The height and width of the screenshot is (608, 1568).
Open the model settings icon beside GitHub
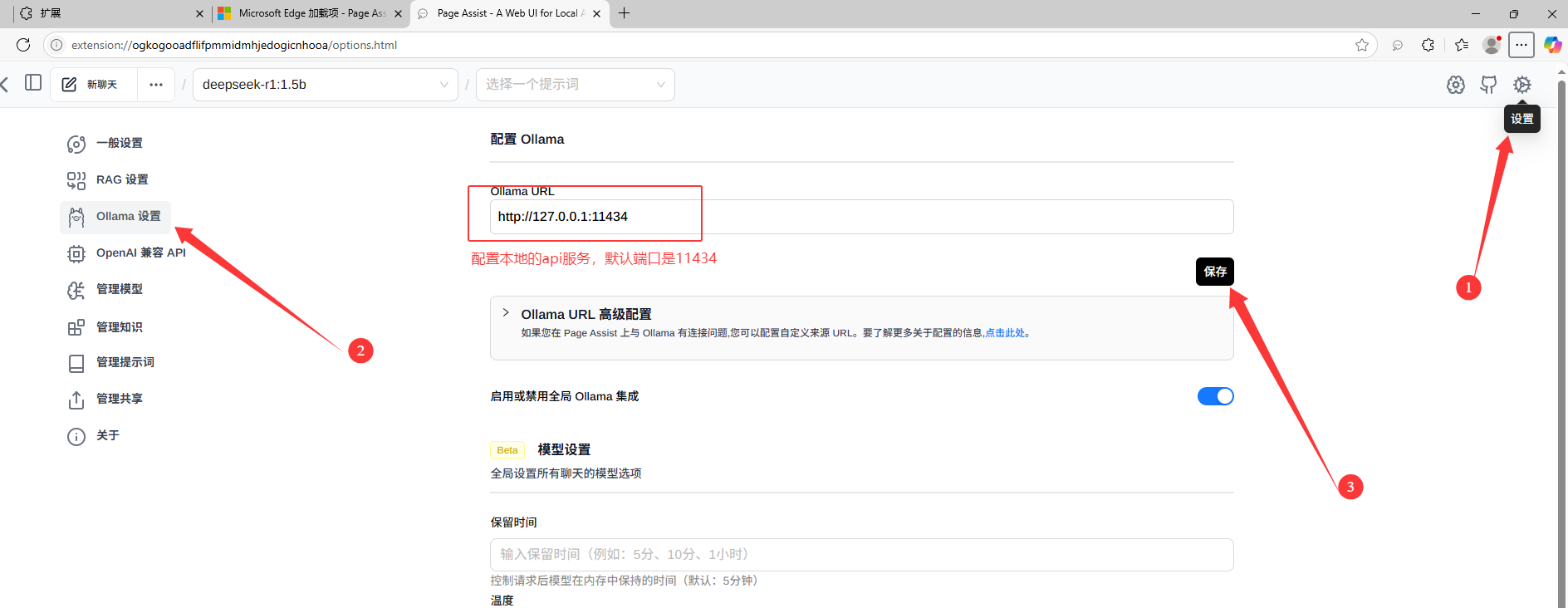tap(1456, 85)
